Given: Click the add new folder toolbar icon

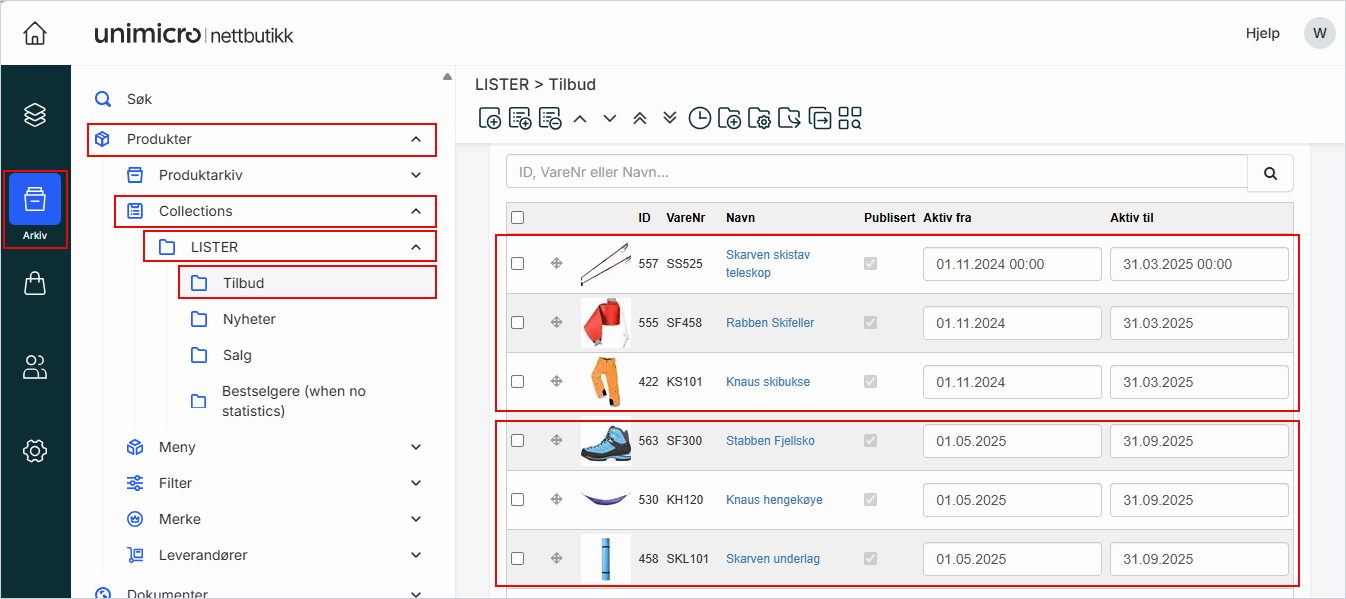Looking at the screenshot, I should [730, 119].
